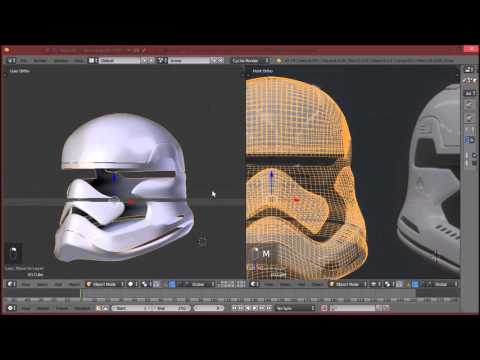Open the File menu in Blender
This screenshot has height=360, width=480.
click(x=24, y=60)
